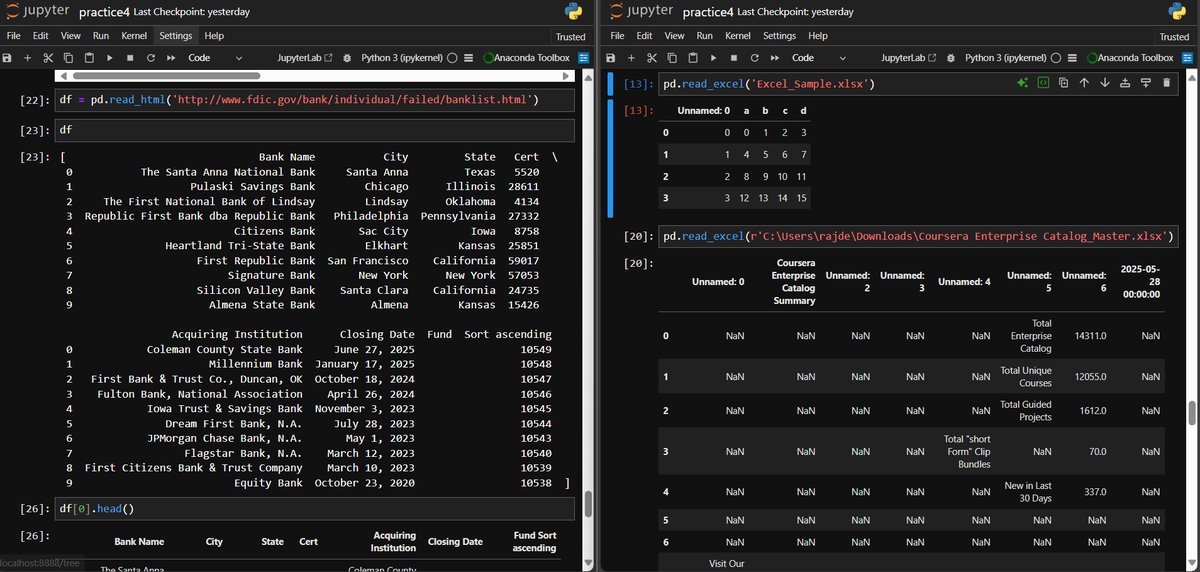Click the value 14311.0 in the table
The width and height of the screenshot is (1200, 572).
[x=1090, y=336]
